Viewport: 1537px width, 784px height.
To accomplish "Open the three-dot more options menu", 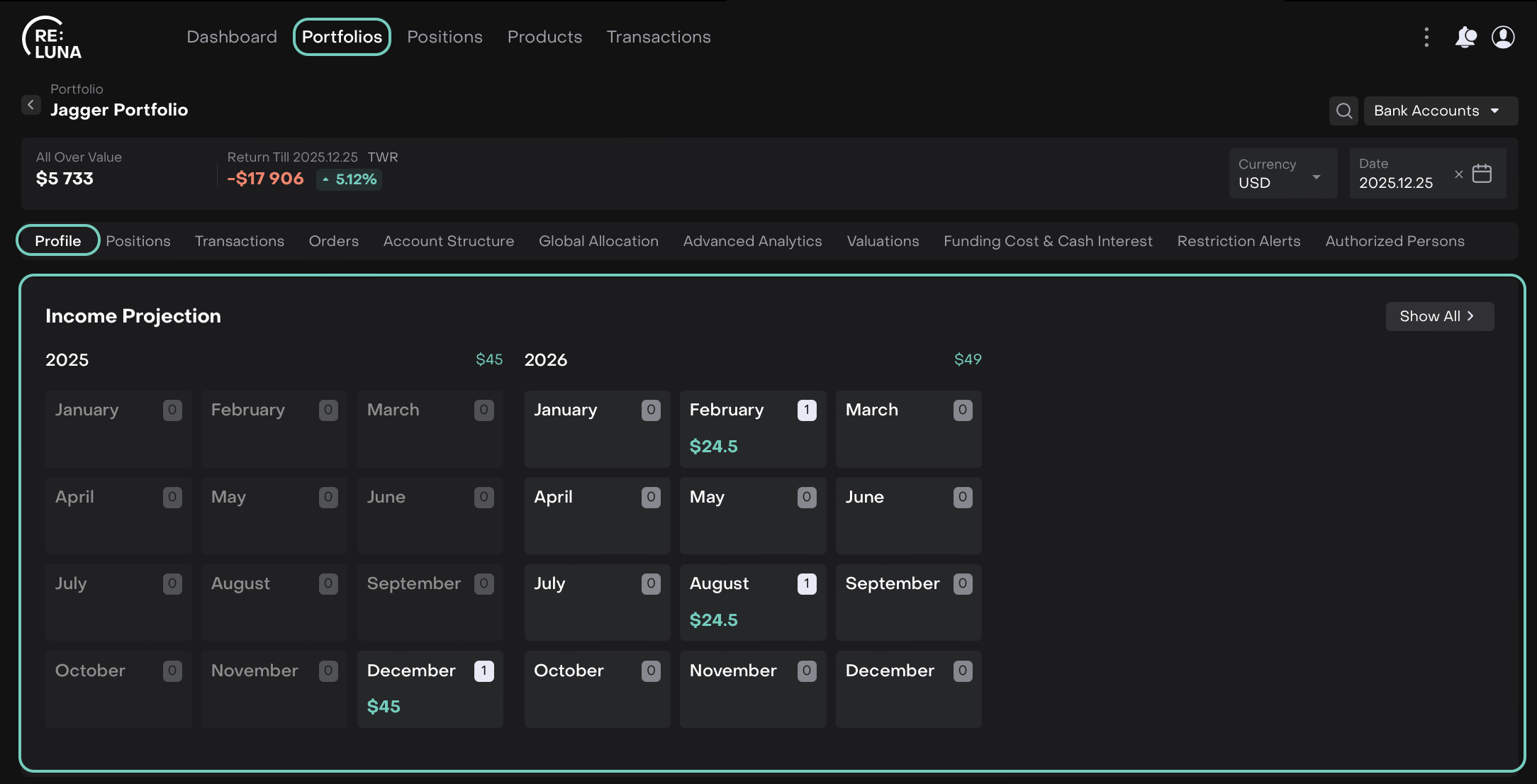I will 1426,37.
